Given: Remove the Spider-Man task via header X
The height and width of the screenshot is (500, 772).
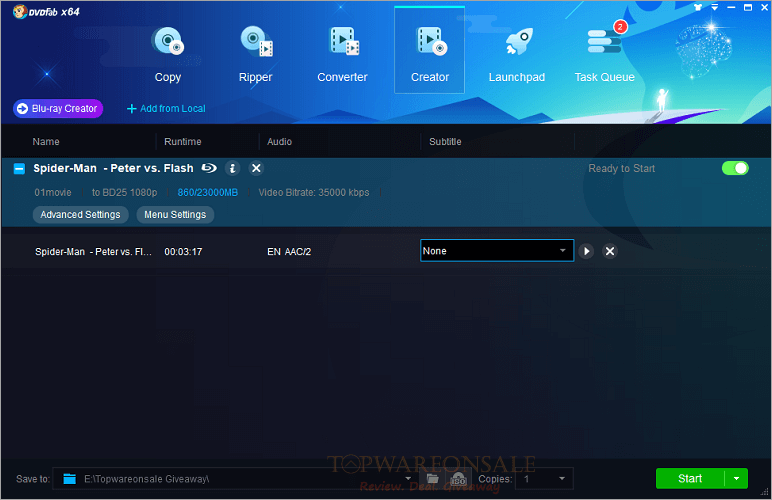Looking at the screenshot, I should pyautogui.click(x=256, y=169).
